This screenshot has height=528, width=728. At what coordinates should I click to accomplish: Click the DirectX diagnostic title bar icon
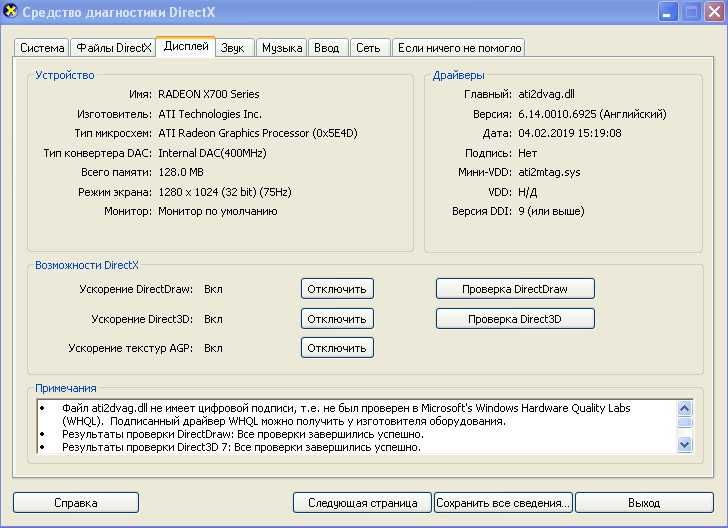click(10, 11)
